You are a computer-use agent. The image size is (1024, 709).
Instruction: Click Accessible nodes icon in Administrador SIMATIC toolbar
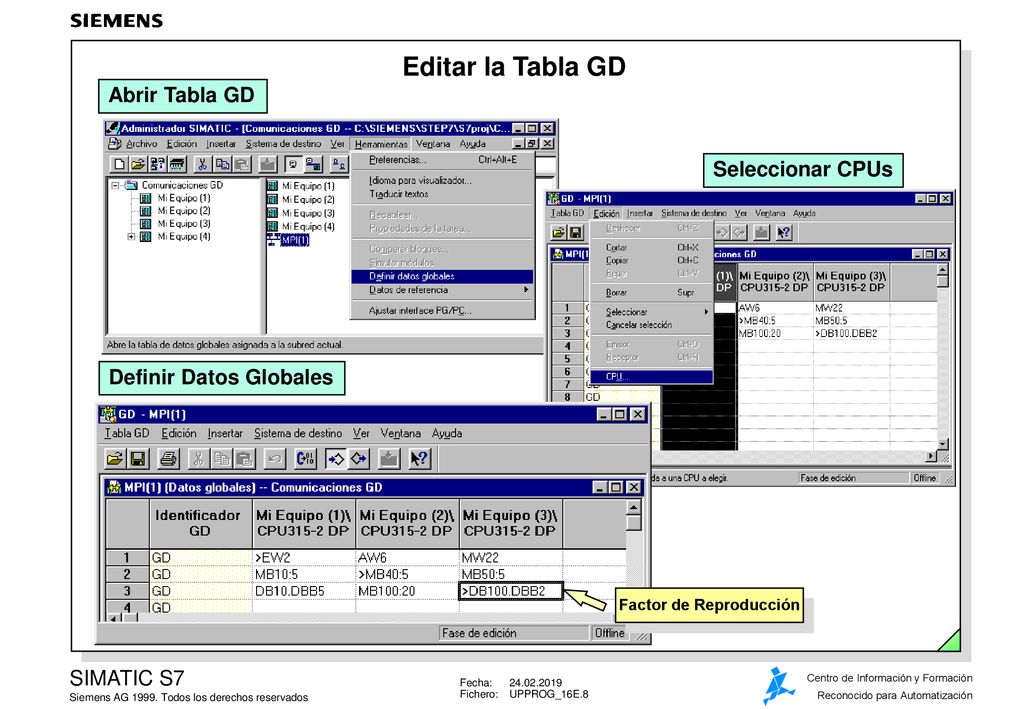157,165
